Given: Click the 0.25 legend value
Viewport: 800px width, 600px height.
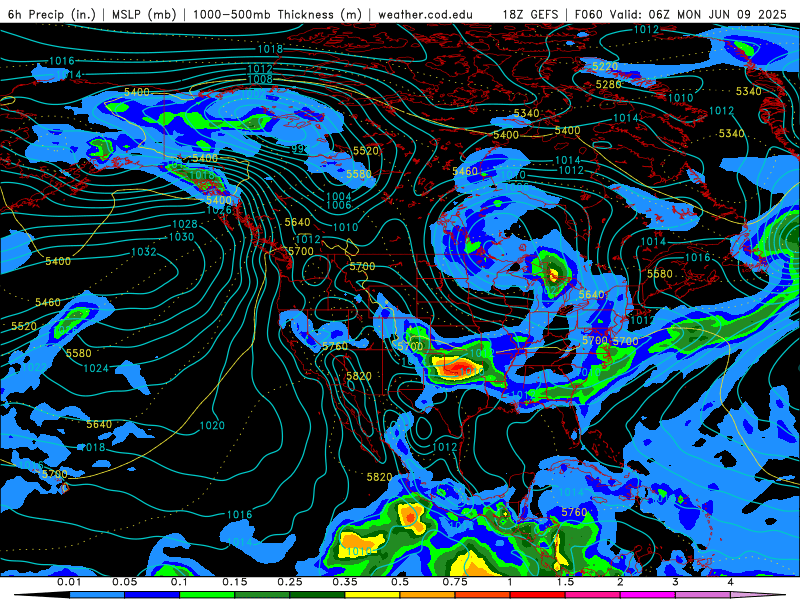Looking at the screenshot, I should 290,582.
